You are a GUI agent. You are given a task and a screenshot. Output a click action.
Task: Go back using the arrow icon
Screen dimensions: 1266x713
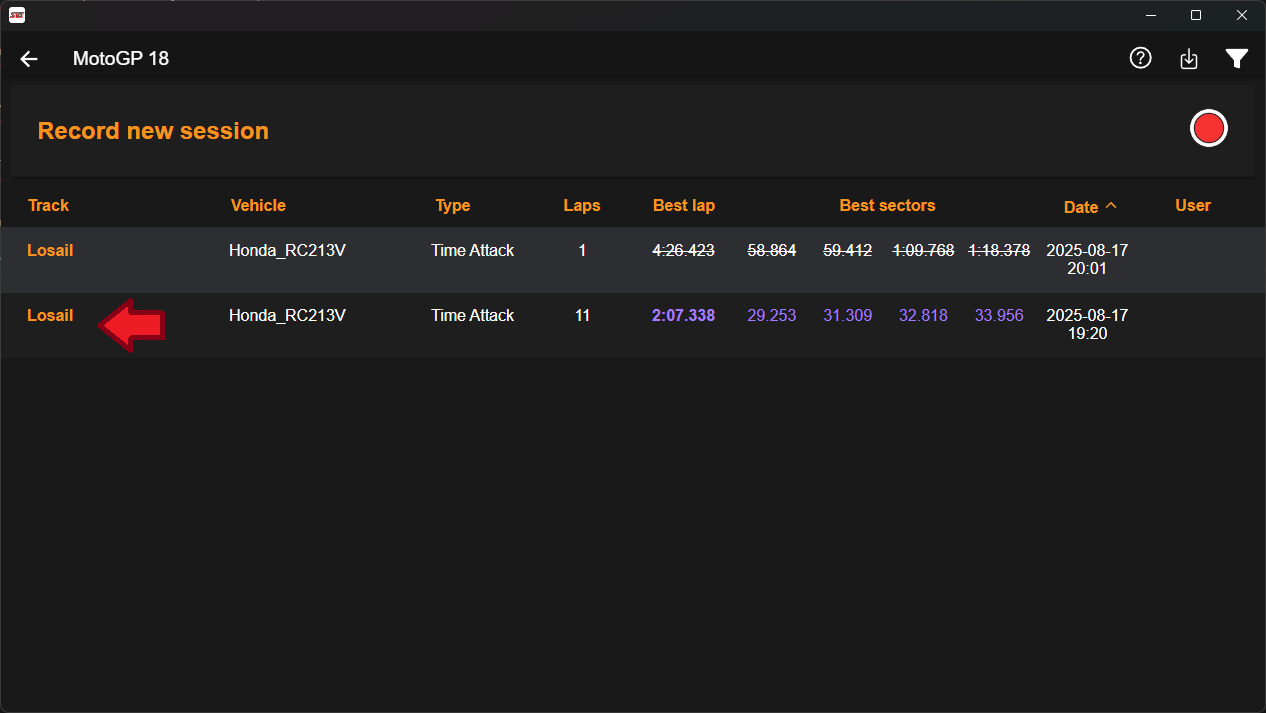[x=29, y=59]
